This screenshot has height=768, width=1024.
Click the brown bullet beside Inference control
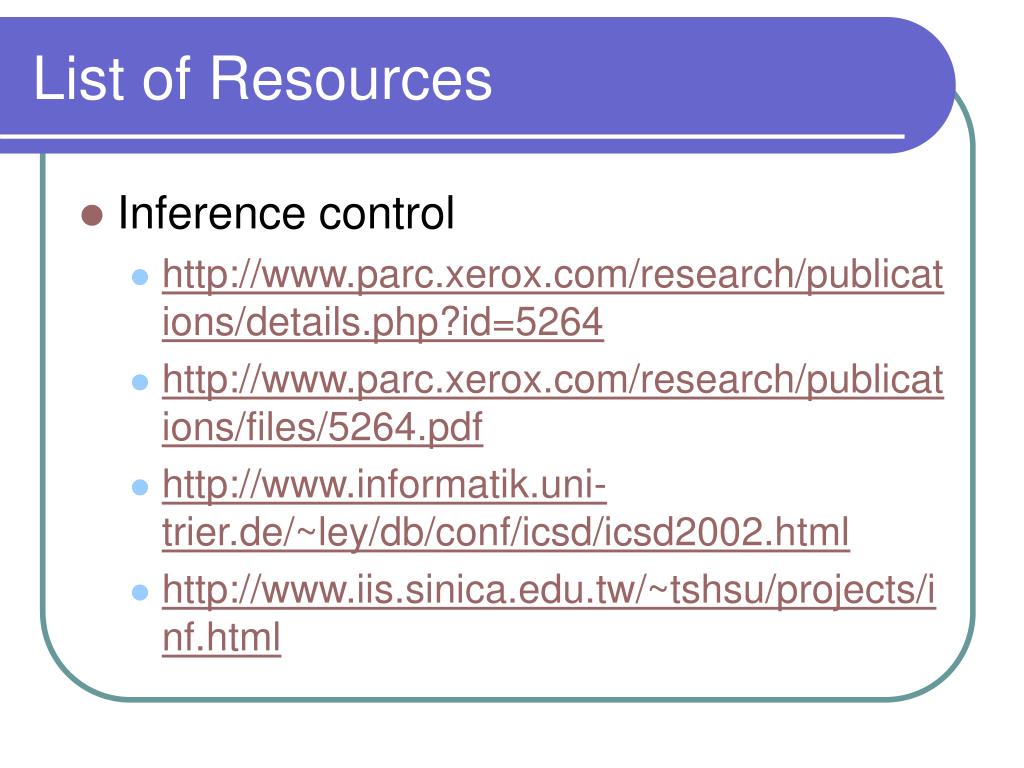(92, 216)
